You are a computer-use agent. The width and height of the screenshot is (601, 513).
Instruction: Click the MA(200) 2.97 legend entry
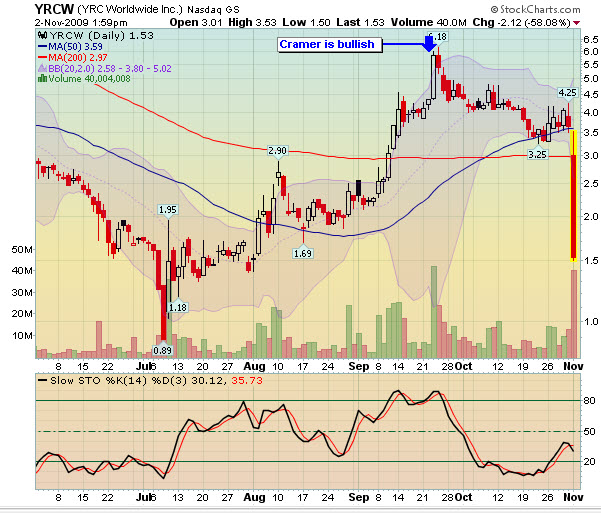[x=78, y=58]
